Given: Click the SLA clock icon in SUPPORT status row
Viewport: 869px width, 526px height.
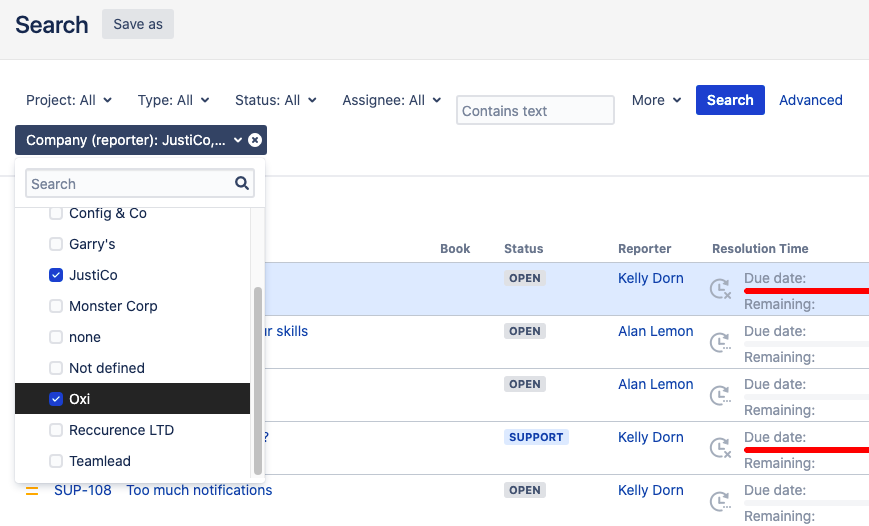Looking at the screenshot, I should 720,449.
